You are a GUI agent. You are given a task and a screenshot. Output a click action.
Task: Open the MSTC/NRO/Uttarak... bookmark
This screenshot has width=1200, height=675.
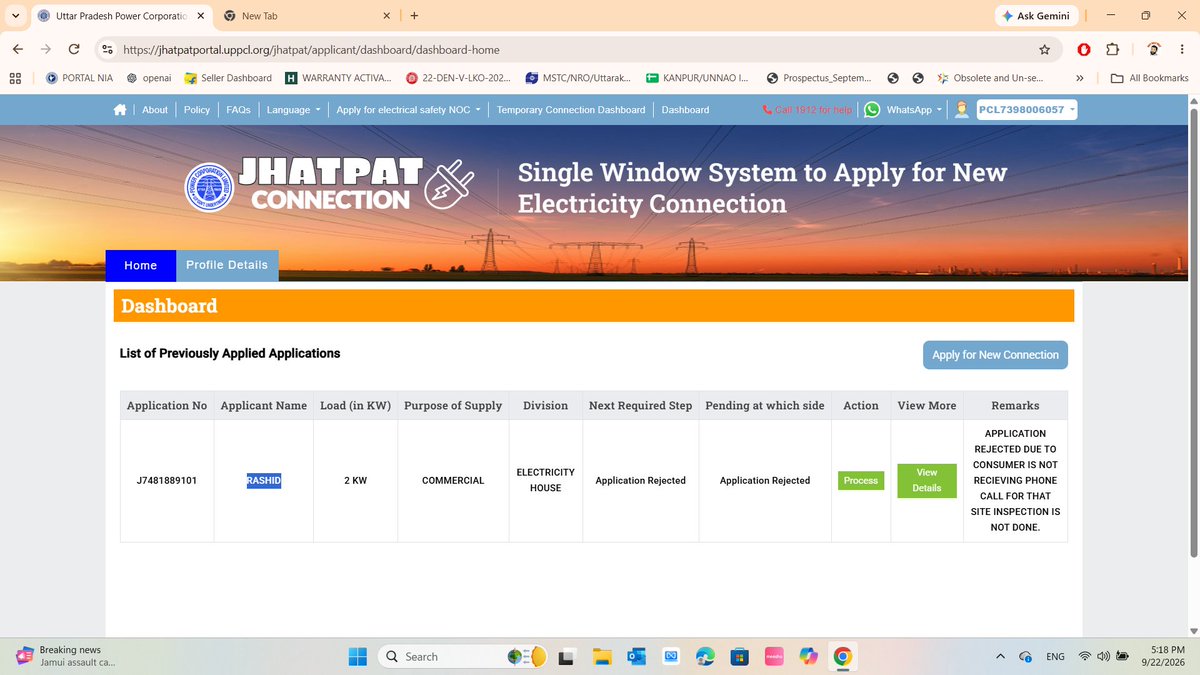[577, 78]
